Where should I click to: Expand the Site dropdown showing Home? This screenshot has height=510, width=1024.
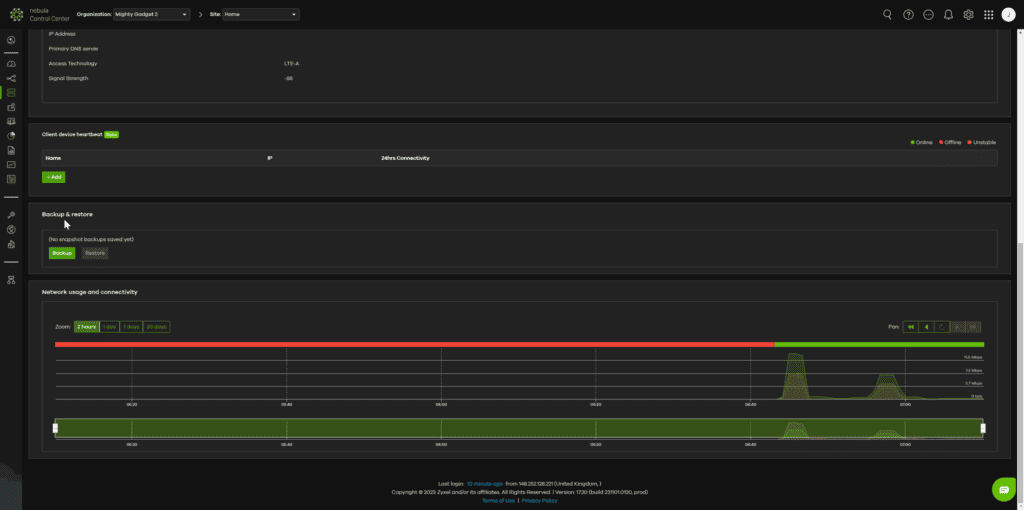tap(260, 15)
